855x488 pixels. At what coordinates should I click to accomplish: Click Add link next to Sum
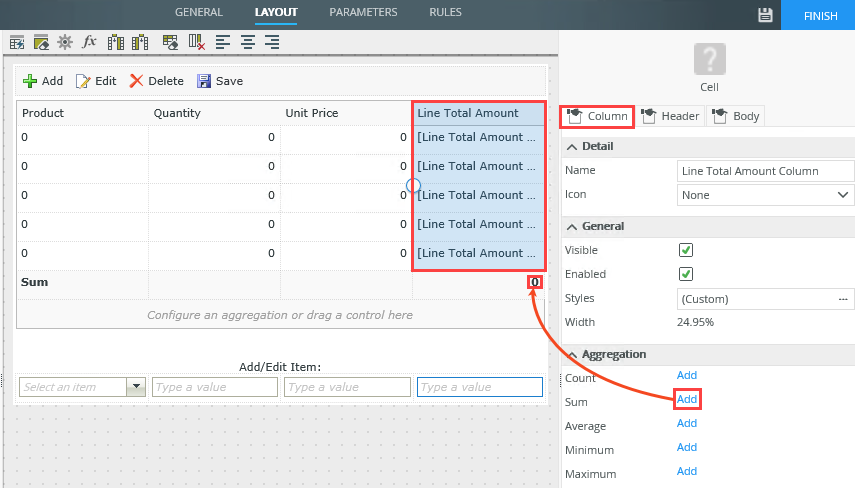point(687,399)
